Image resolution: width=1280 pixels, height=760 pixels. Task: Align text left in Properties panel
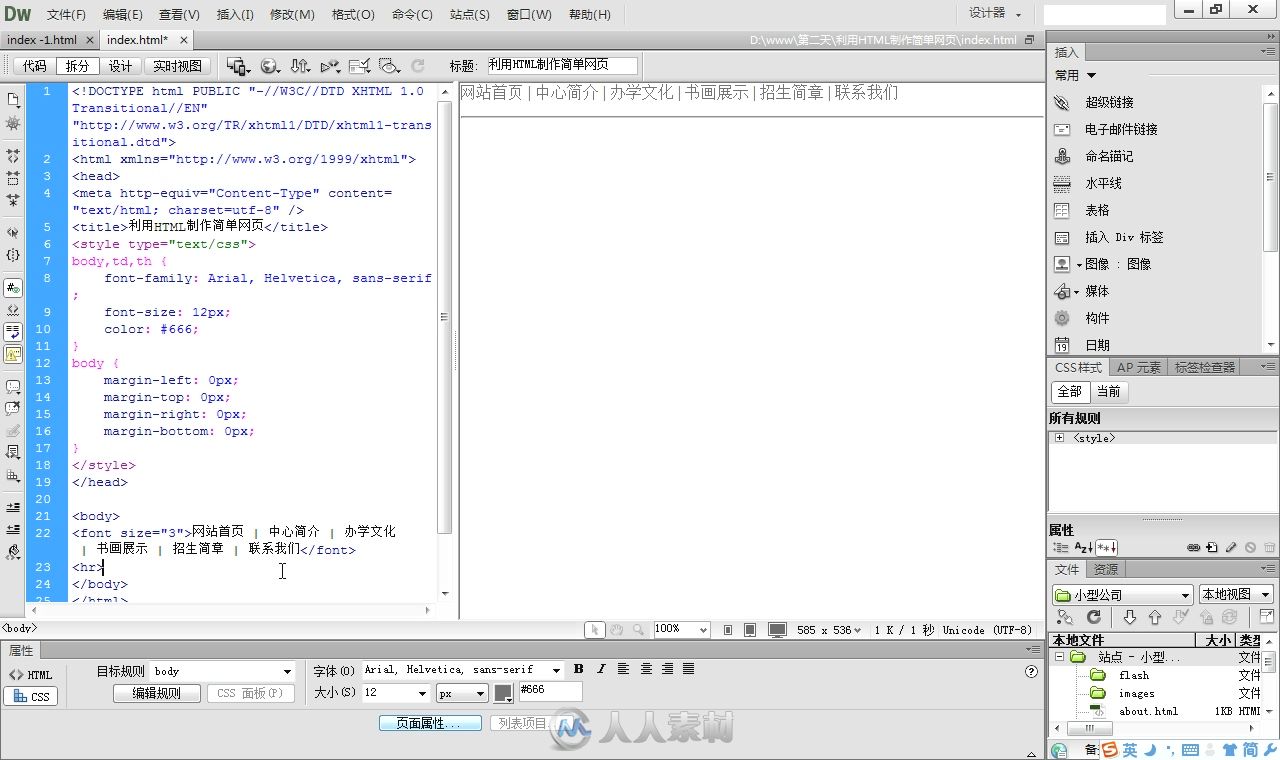click(x=623, y=669)
